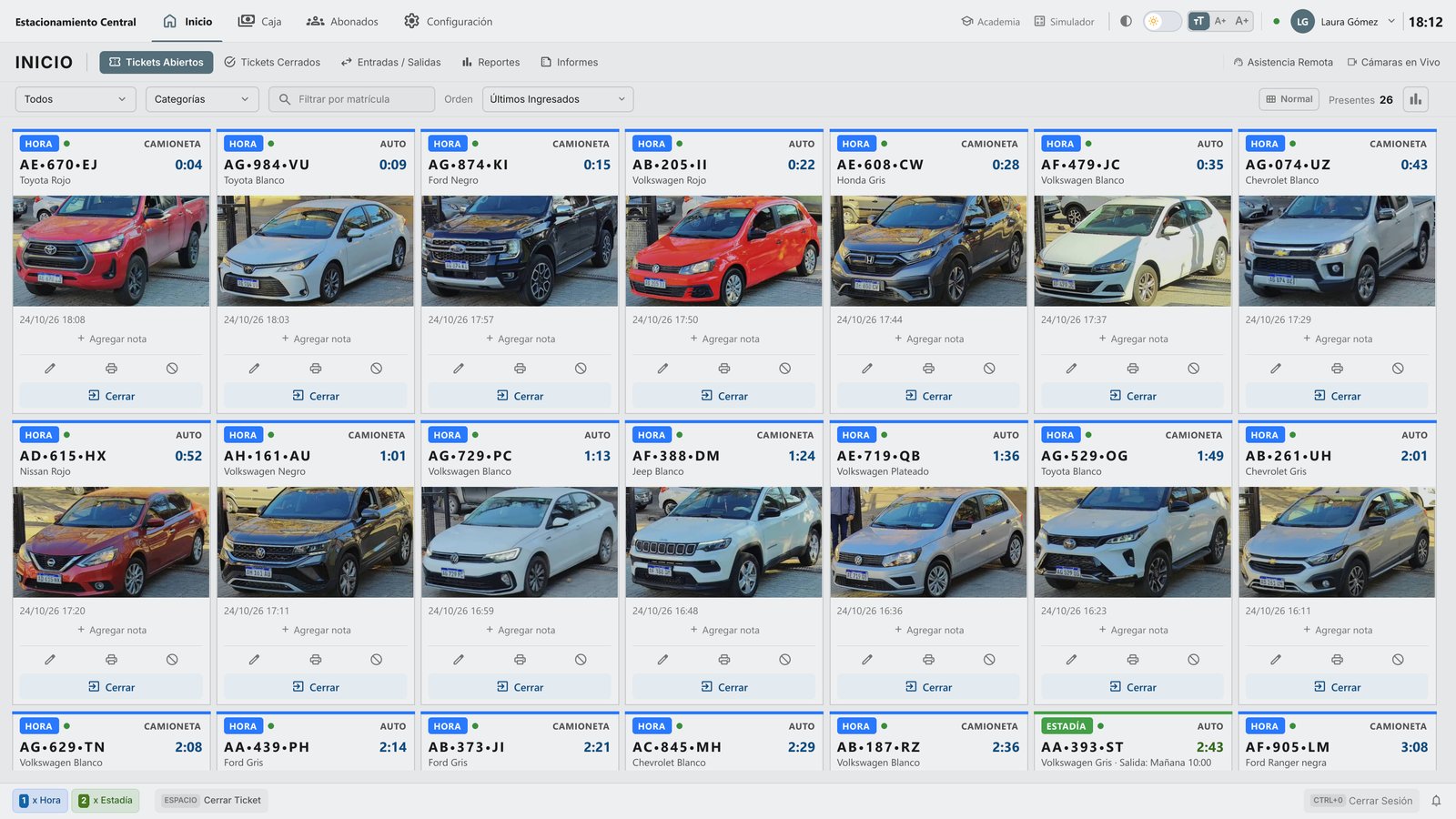Expand the Categorías dropdown
1456x819 pixels.
(x=202, y=99)
